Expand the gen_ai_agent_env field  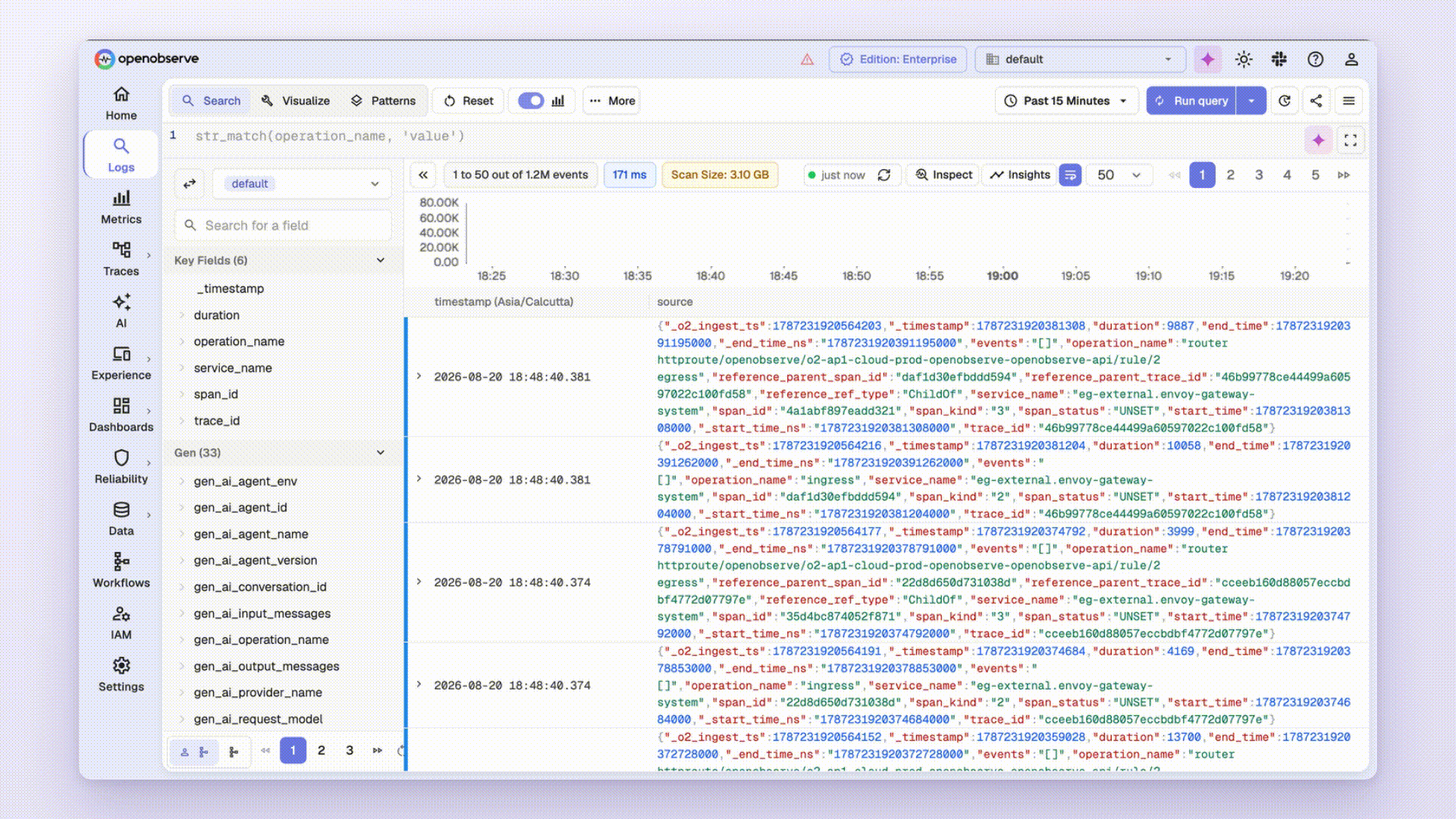[x=182, y=481]
